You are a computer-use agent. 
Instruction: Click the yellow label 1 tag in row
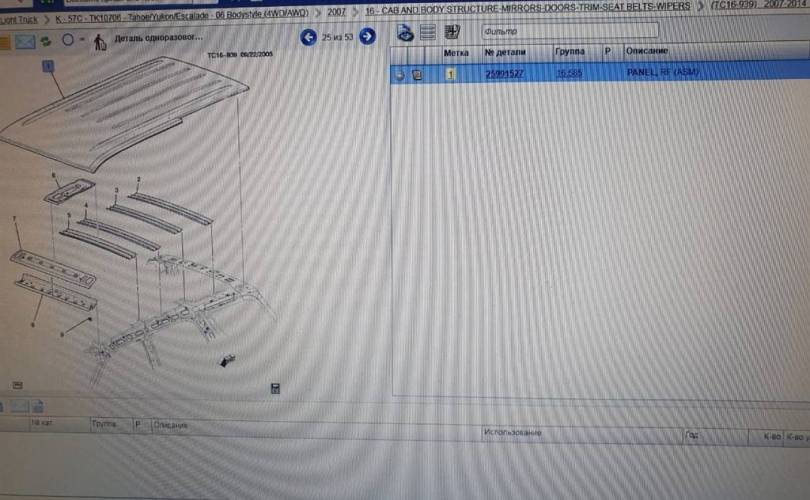(x=451, y=73)
